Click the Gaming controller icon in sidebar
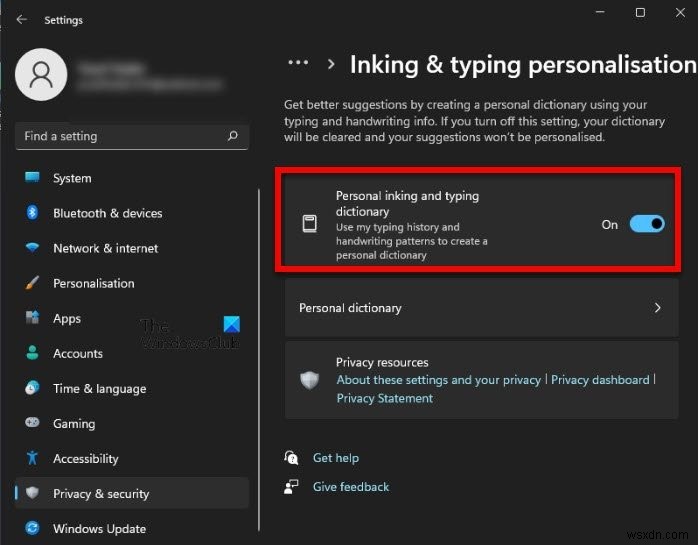700x545 pixels. [32, 422]
